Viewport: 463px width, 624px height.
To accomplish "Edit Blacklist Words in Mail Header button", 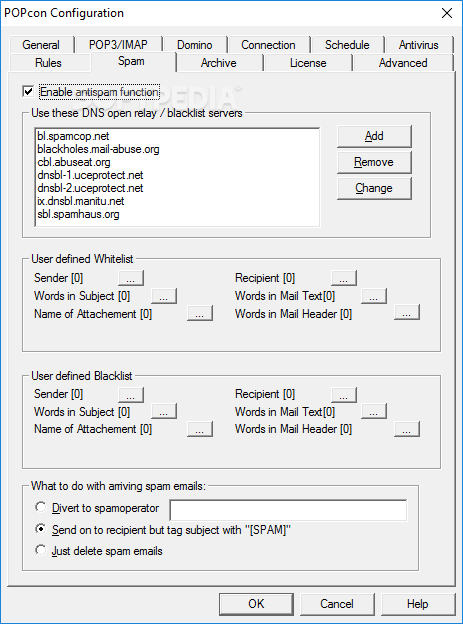I will [x=407, y=429].
